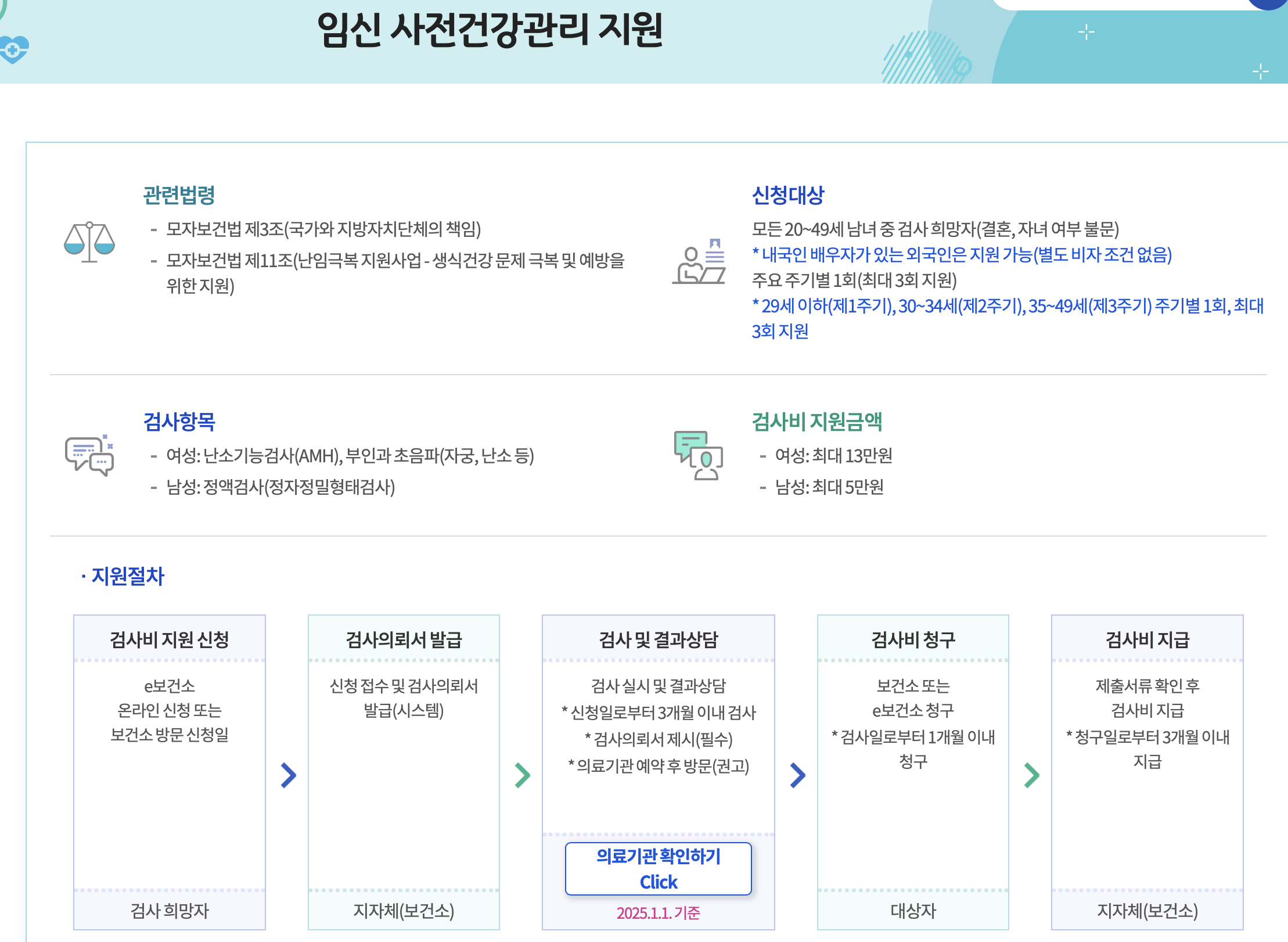Screen dimensions: 1288x942
Task: Click the blue arrow before 검사비 청구
Action: (x=797, y=775)
